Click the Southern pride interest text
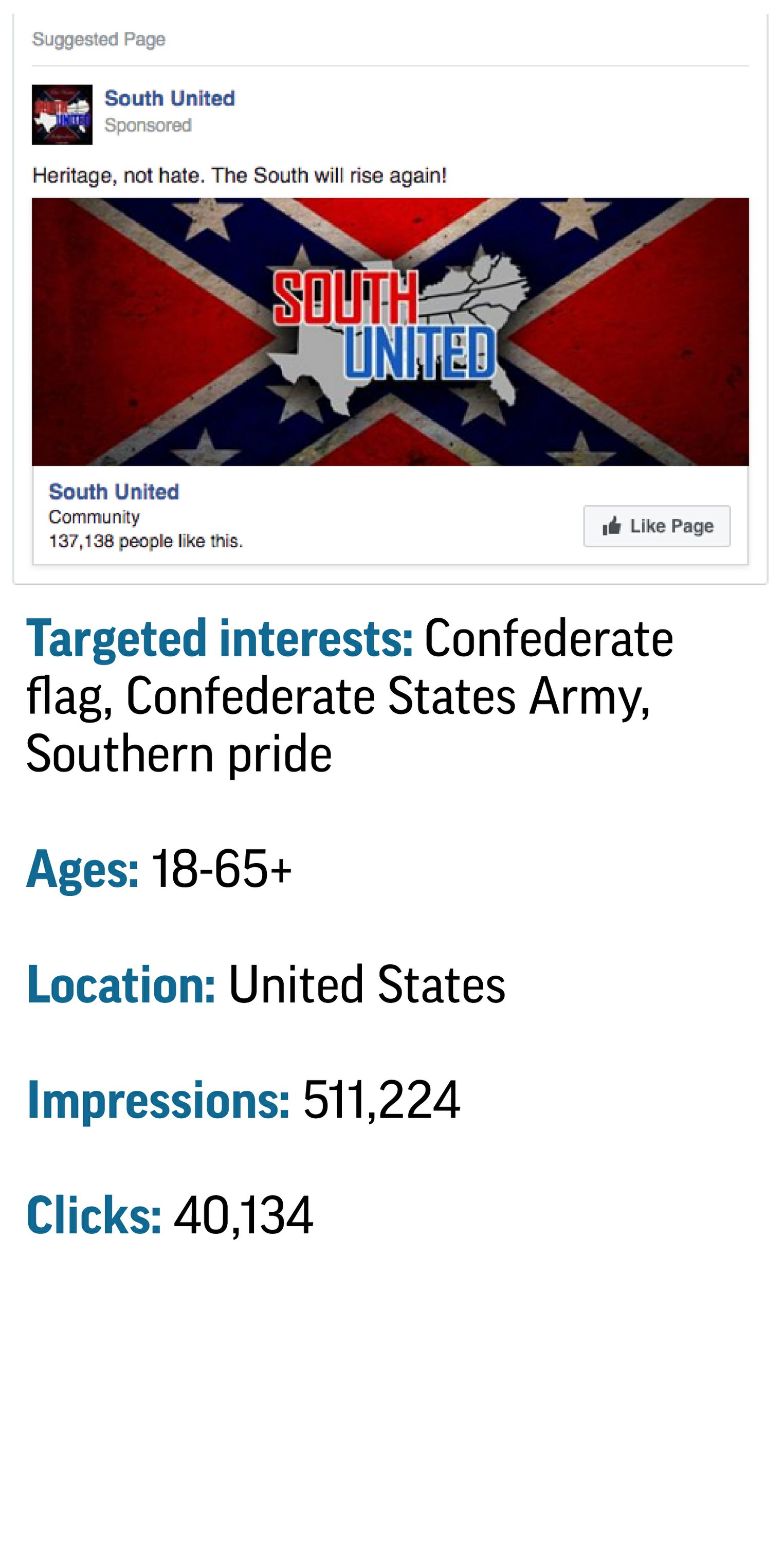The height and width of the screenshot is (1543, 784). coord(179,754)
